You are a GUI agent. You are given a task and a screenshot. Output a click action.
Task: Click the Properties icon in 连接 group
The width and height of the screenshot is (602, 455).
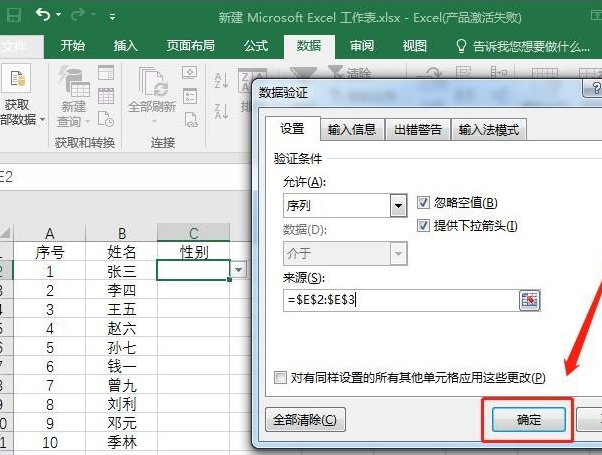[190, 96]
